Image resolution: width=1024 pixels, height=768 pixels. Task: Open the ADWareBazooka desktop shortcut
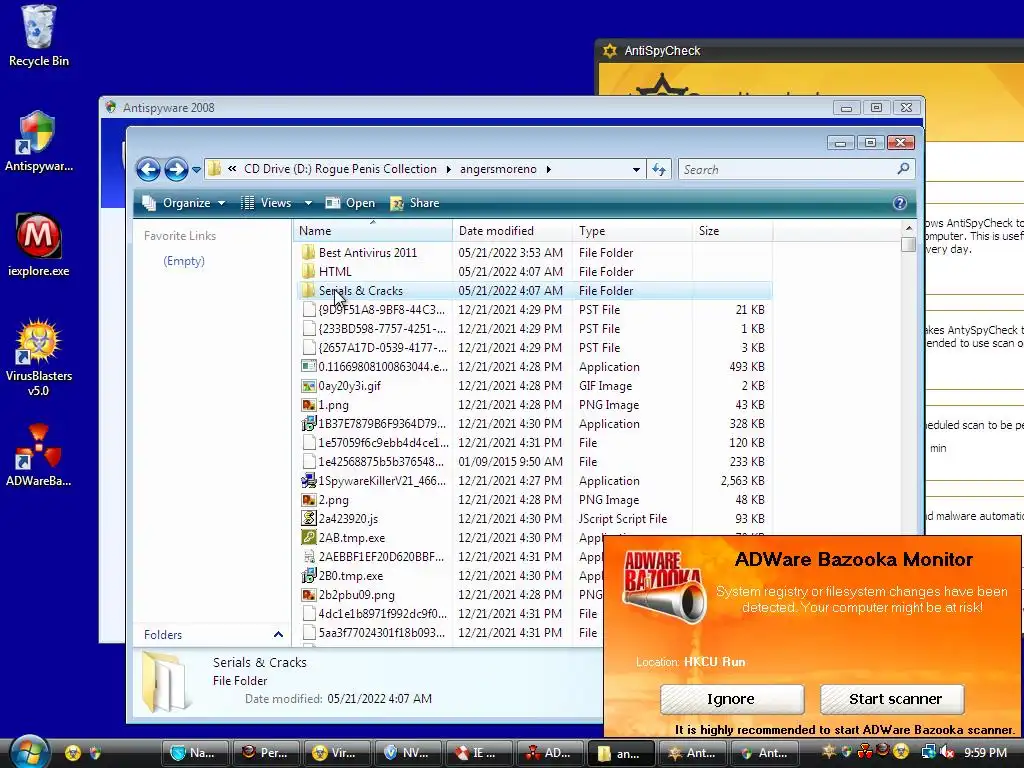tap(39, 455)
